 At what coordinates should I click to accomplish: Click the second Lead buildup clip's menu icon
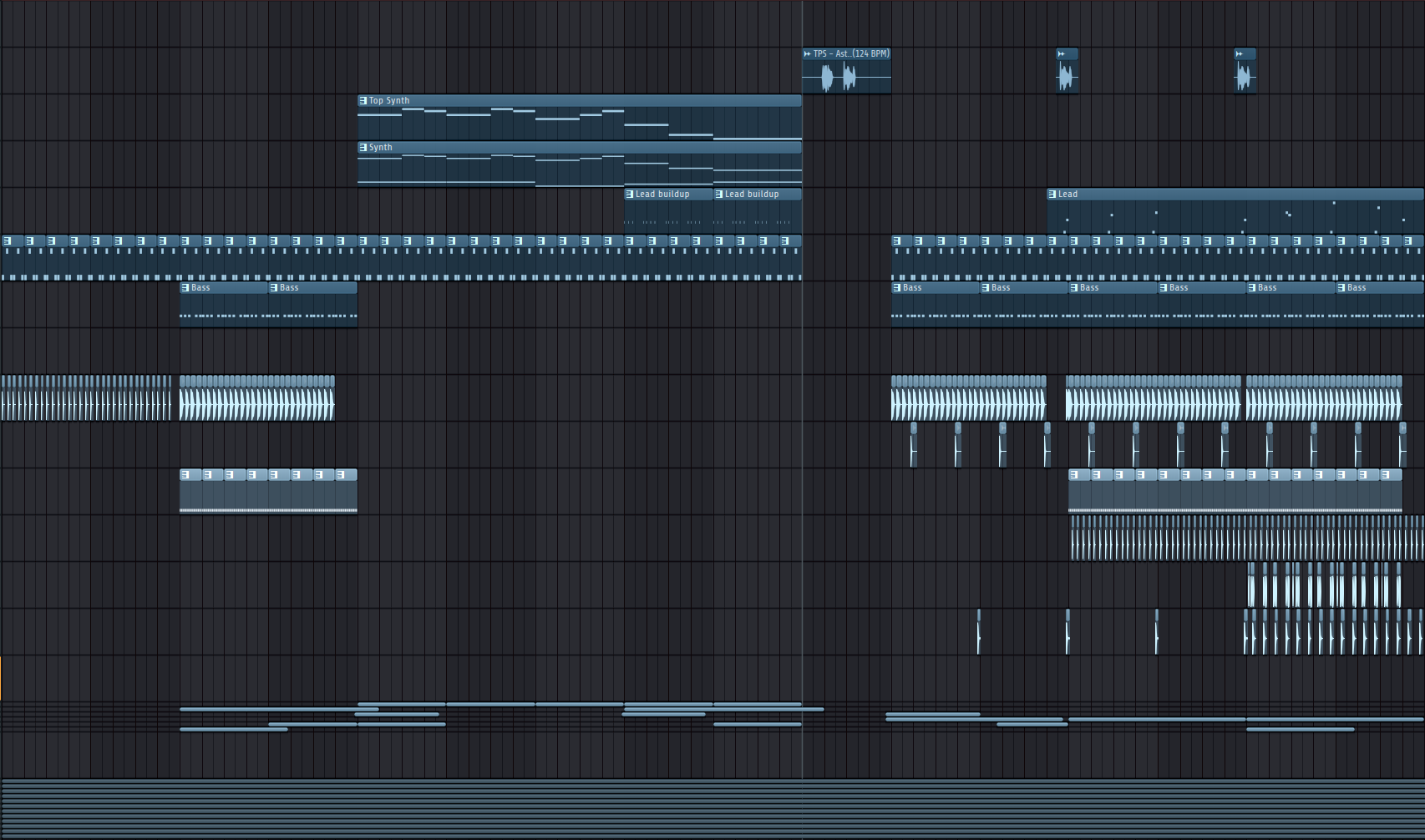point(719,194)
